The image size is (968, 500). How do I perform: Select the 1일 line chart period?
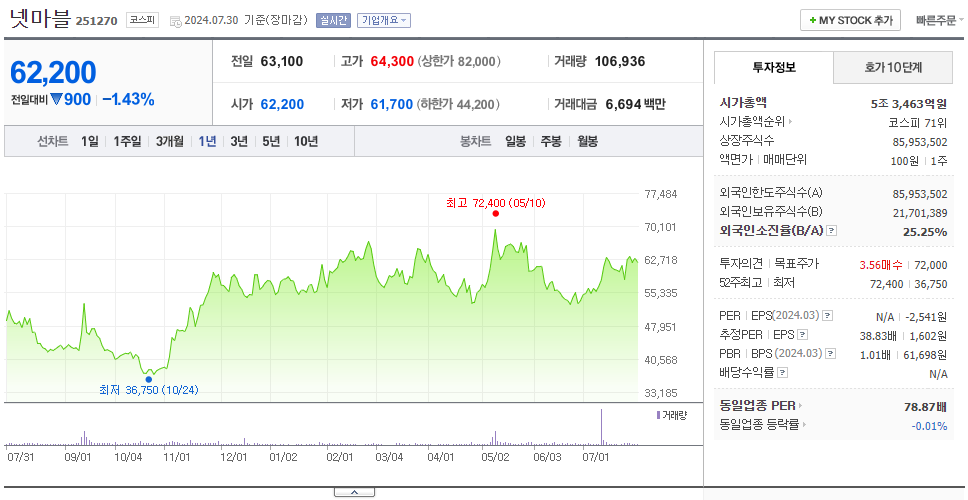[x=90, y=141]
